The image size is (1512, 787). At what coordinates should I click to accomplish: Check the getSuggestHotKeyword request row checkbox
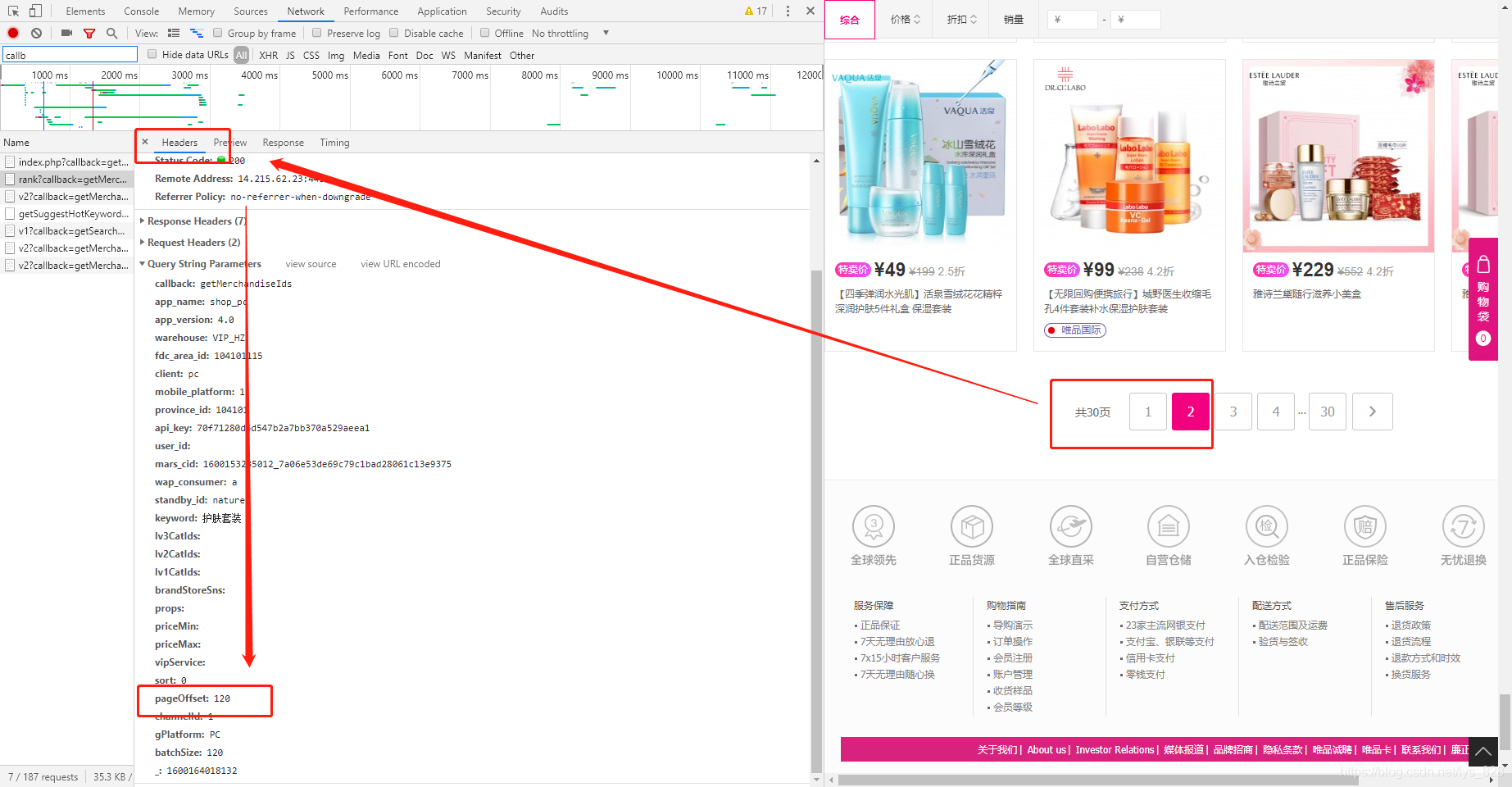[x=10, y=214]
